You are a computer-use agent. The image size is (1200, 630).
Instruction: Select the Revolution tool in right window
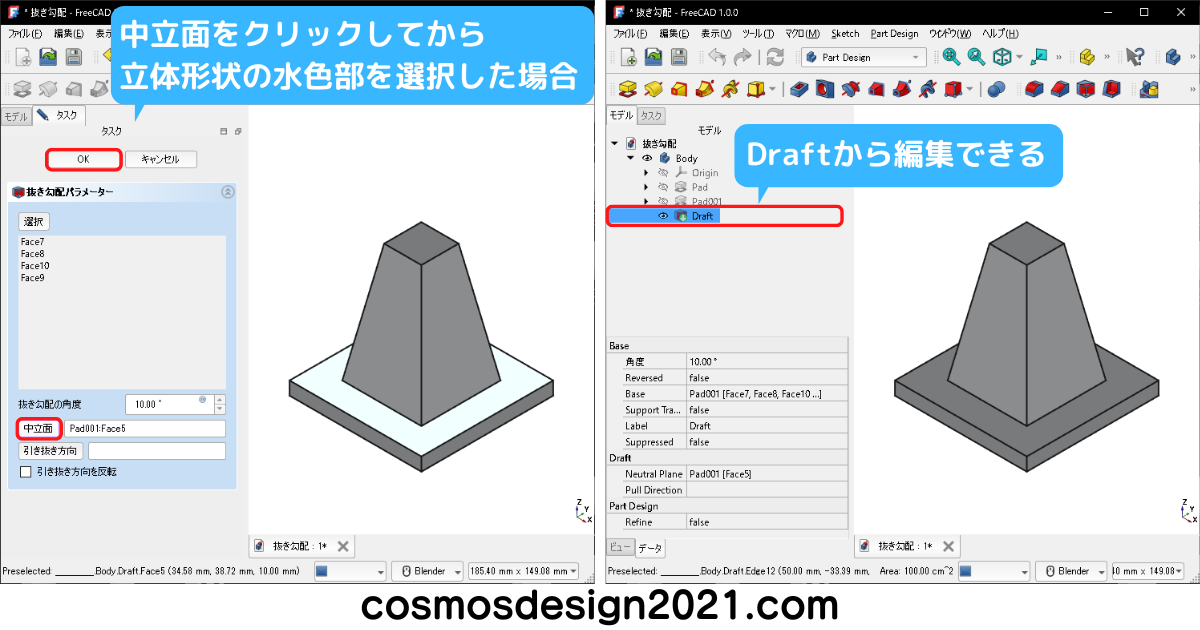point(654,90)
